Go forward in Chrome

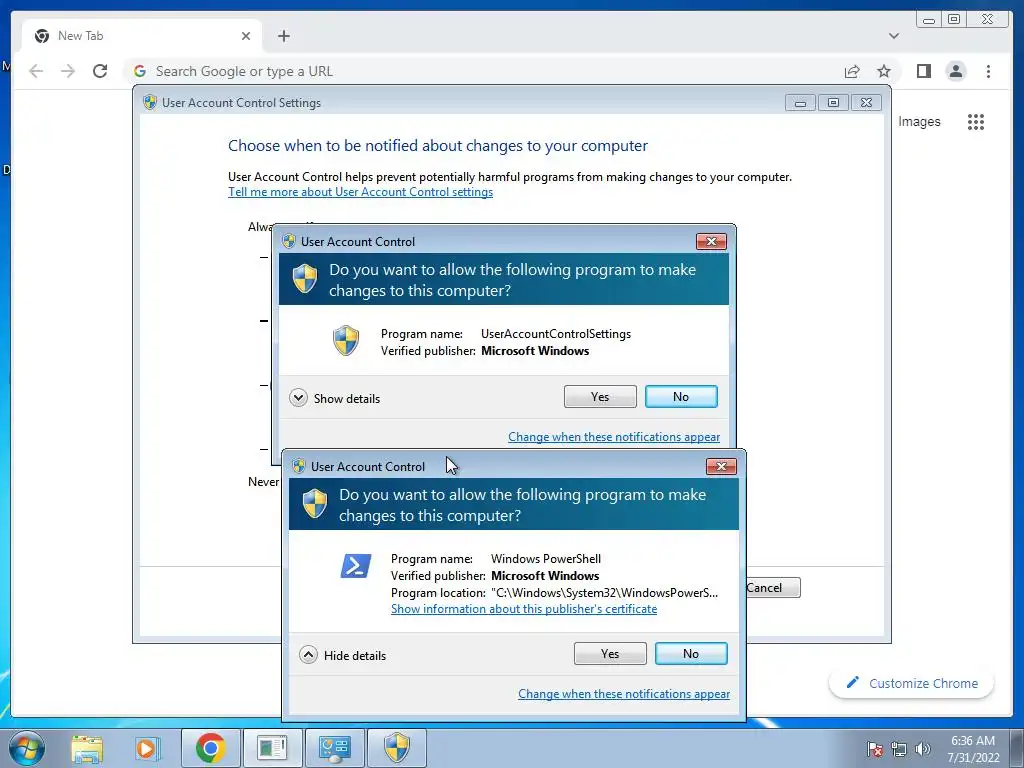pyautogui.click(x=68, y=71)
